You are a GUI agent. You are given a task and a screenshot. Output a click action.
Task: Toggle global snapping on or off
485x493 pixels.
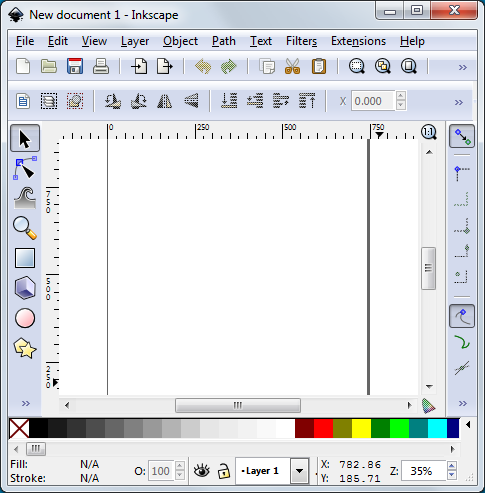click(462, 137)
